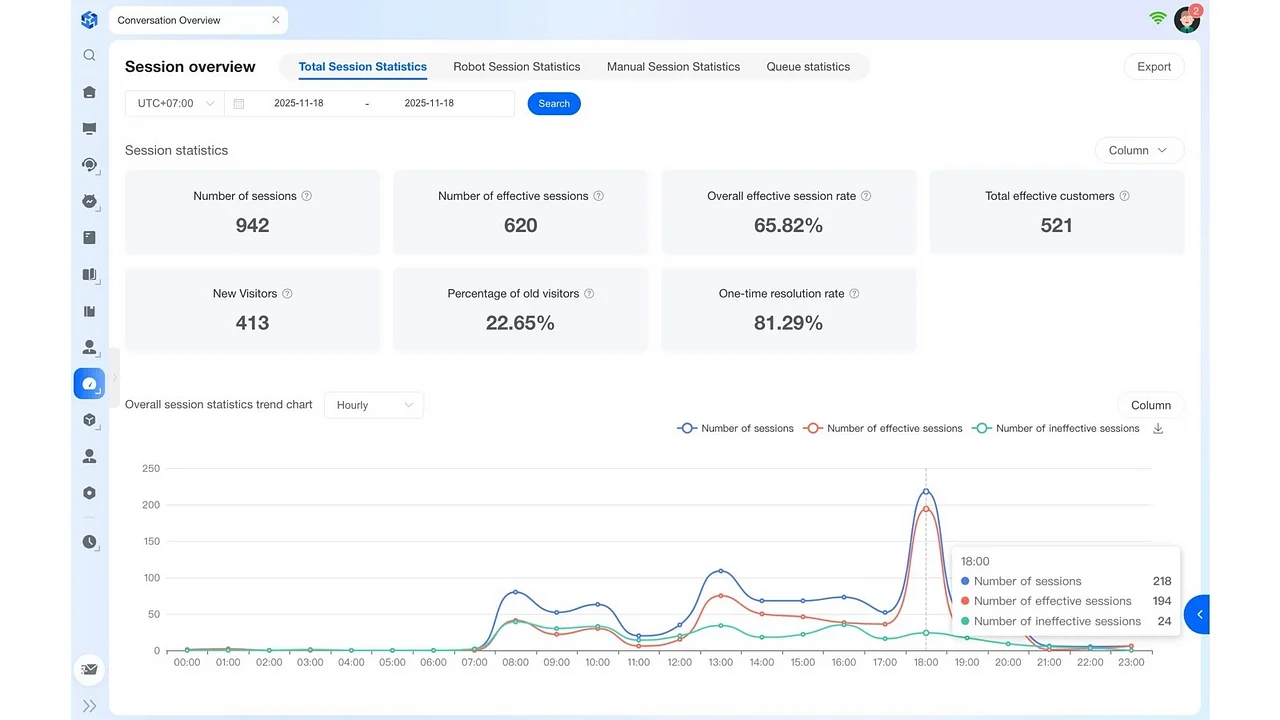Click the mail envelope icon in sidebar
The width and height of the screenshot is (1280, 720).
click(x=89, y=669)
